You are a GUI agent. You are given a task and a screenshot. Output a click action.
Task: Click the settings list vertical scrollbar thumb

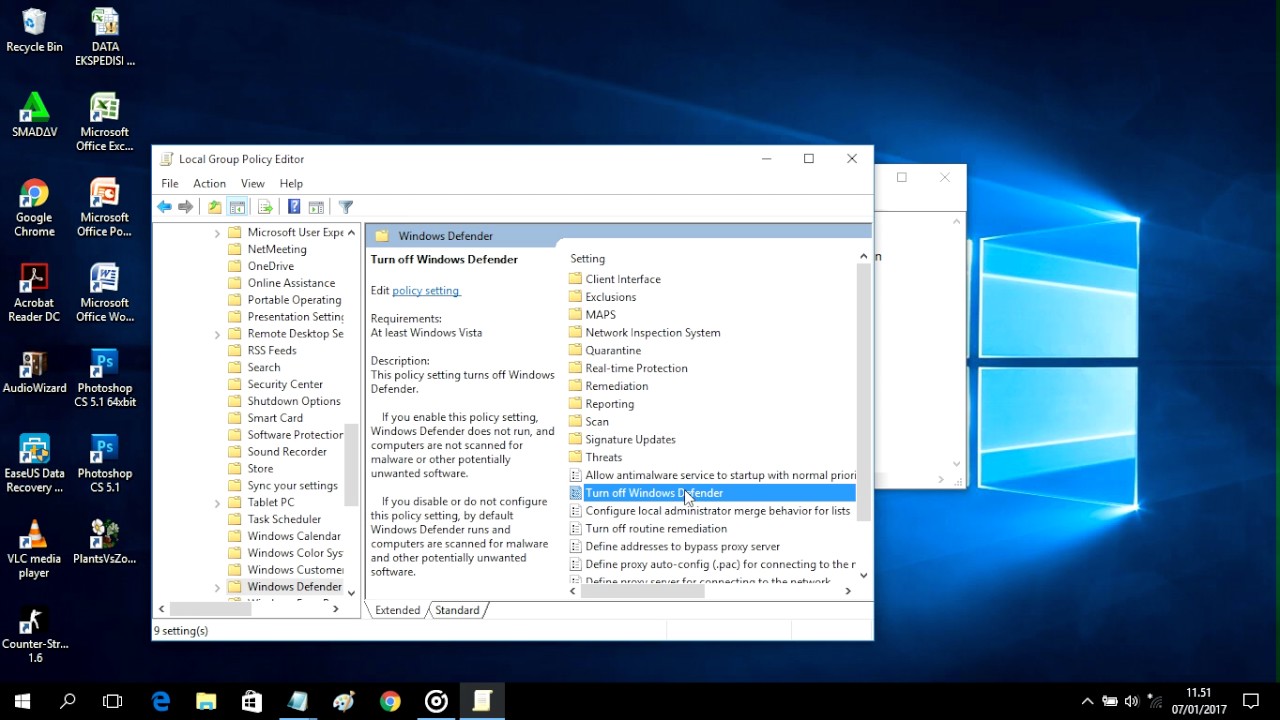coord(863,392)
